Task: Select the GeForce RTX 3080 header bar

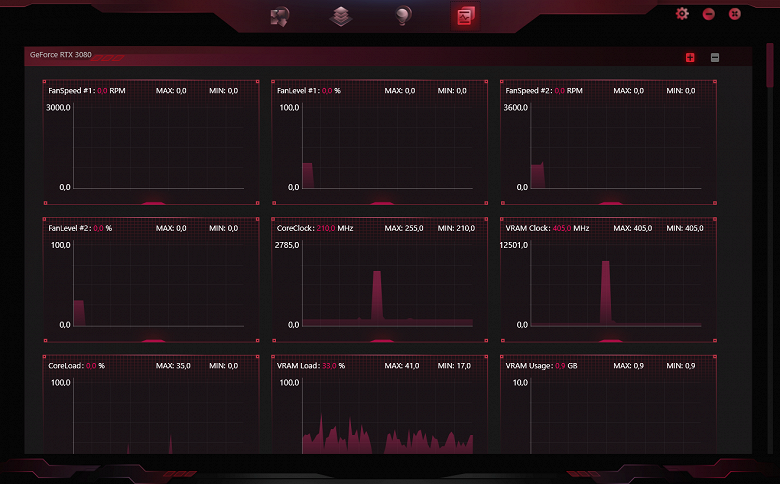Action: point(388,56)
